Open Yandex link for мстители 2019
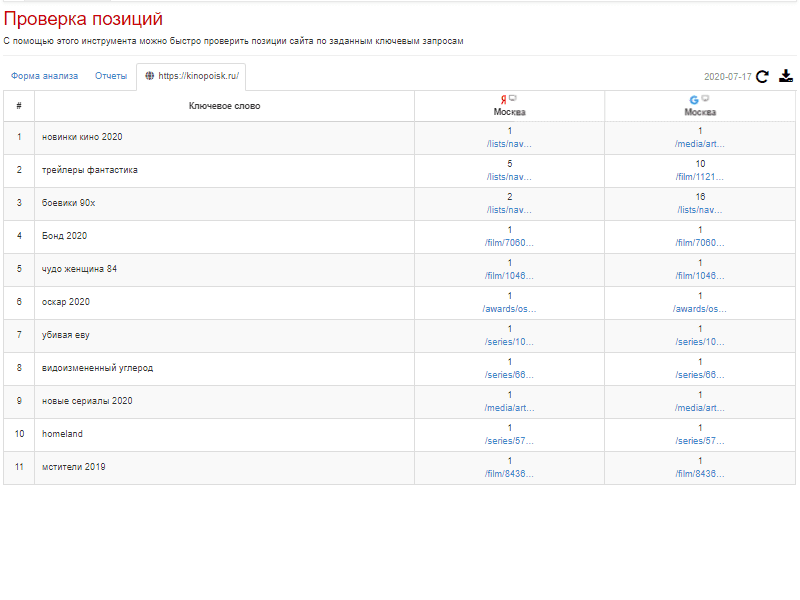 click(509, 474)
